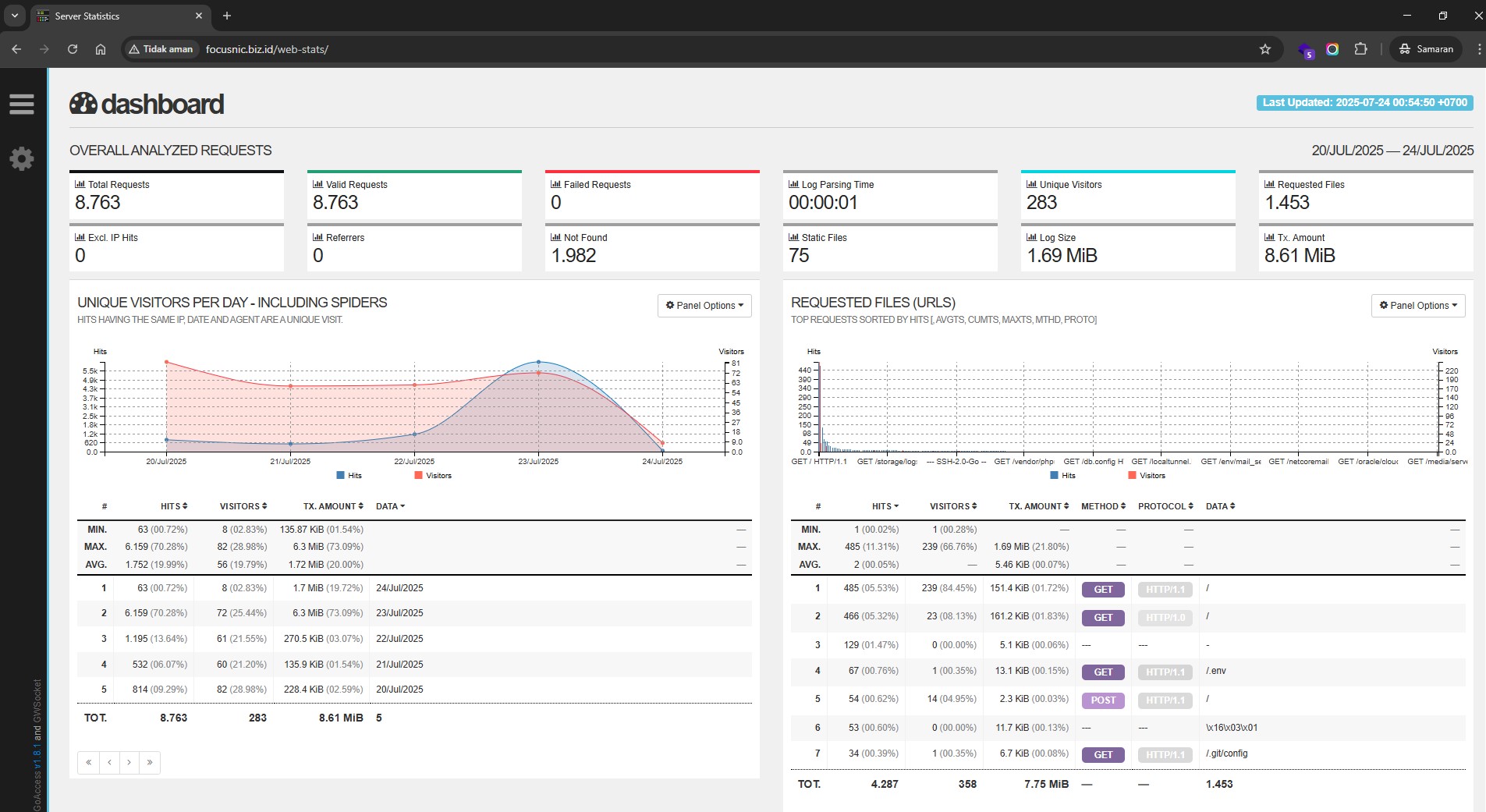Open the sidebar settings gear
The height and width of the screenshot is (812, 1486).
22,158
